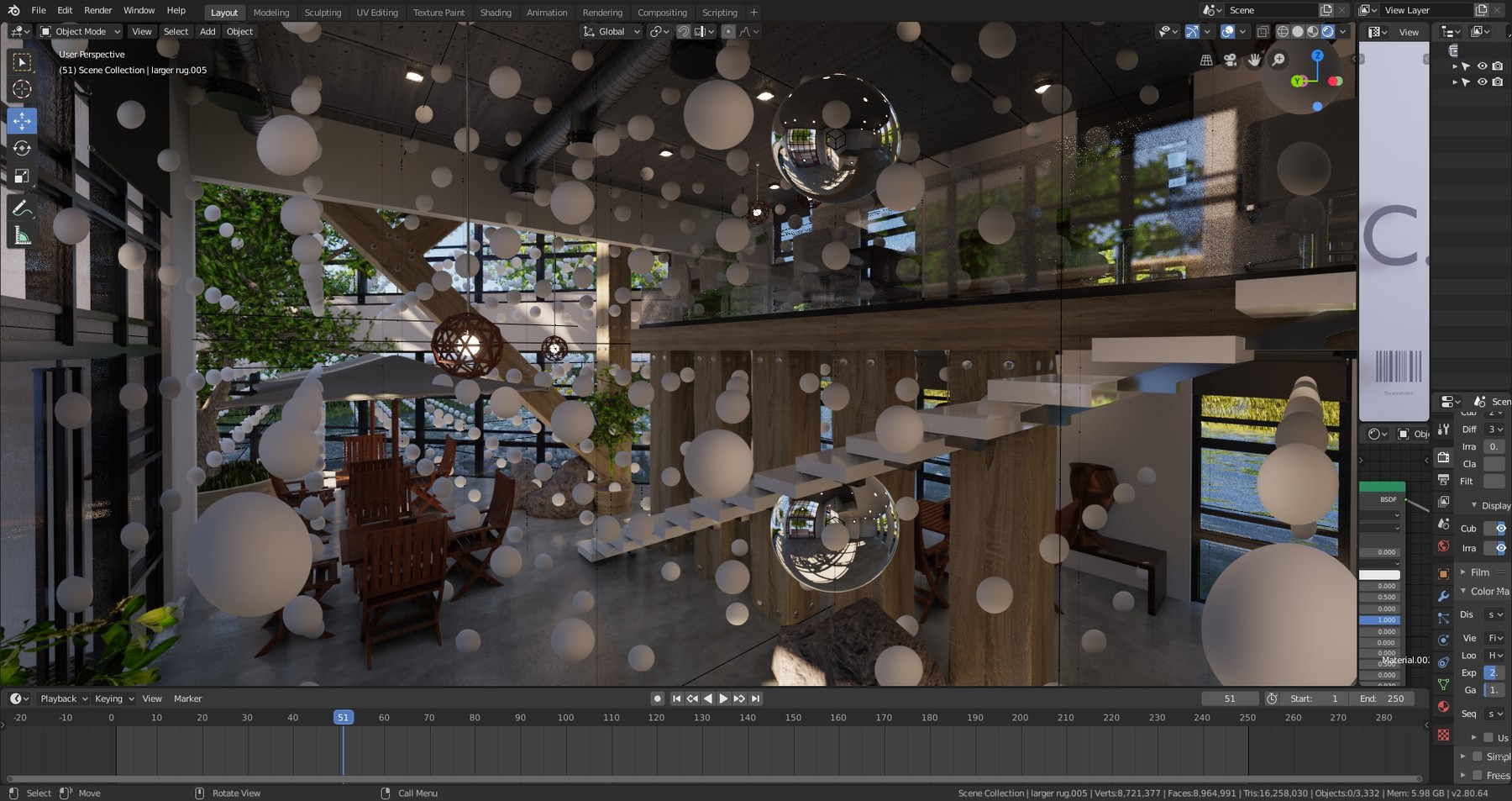
Task: Switch to solid viewport shading
Action: (1298, 32)
